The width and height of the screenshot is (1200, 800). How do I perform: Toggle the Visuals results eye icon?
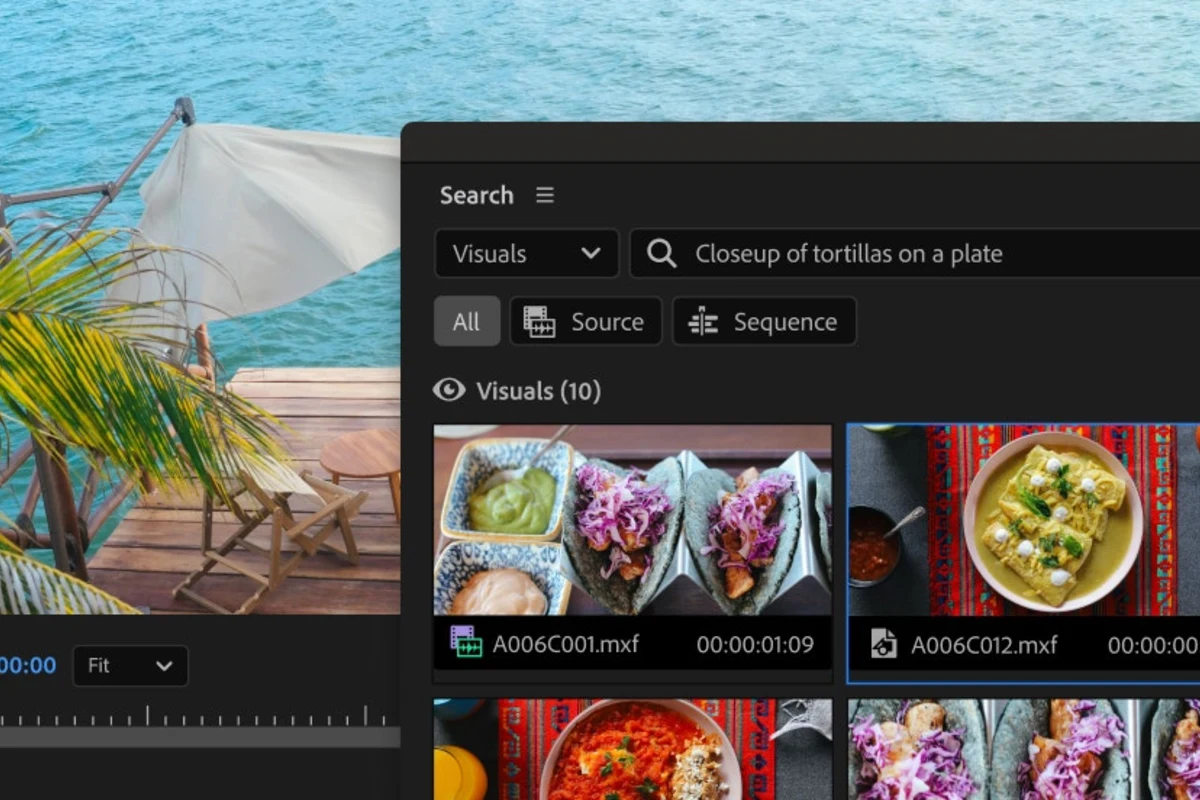point(449,390)
